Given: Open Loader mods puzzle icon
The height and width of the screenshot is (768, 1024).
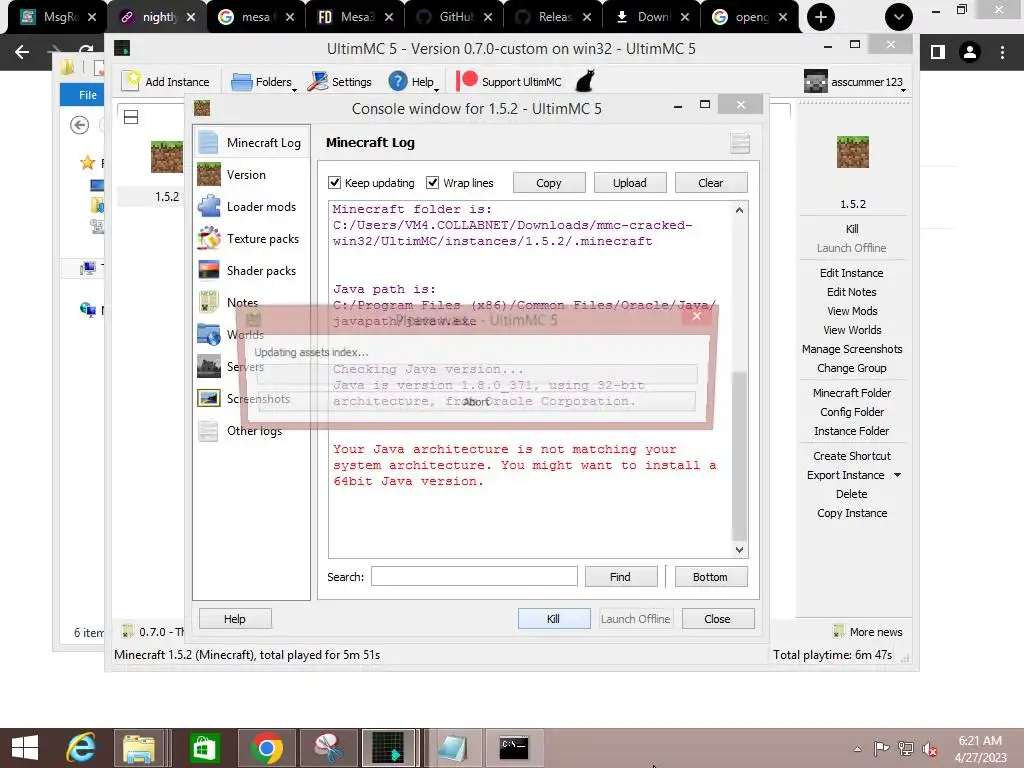Looking at the screenshot, I should click(209, 206).
